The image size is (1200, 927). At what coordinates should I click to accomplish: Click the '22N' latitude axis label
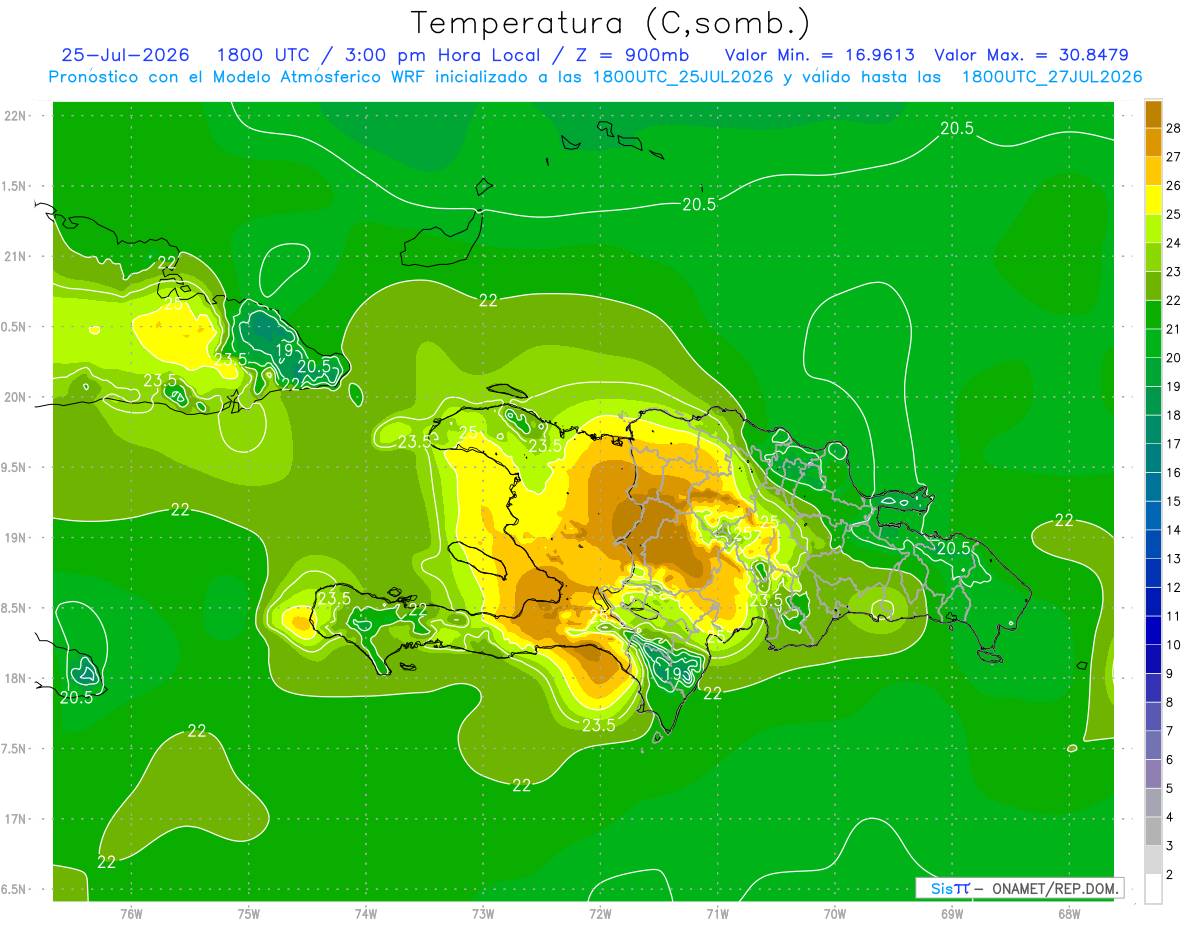coord(16,115)
